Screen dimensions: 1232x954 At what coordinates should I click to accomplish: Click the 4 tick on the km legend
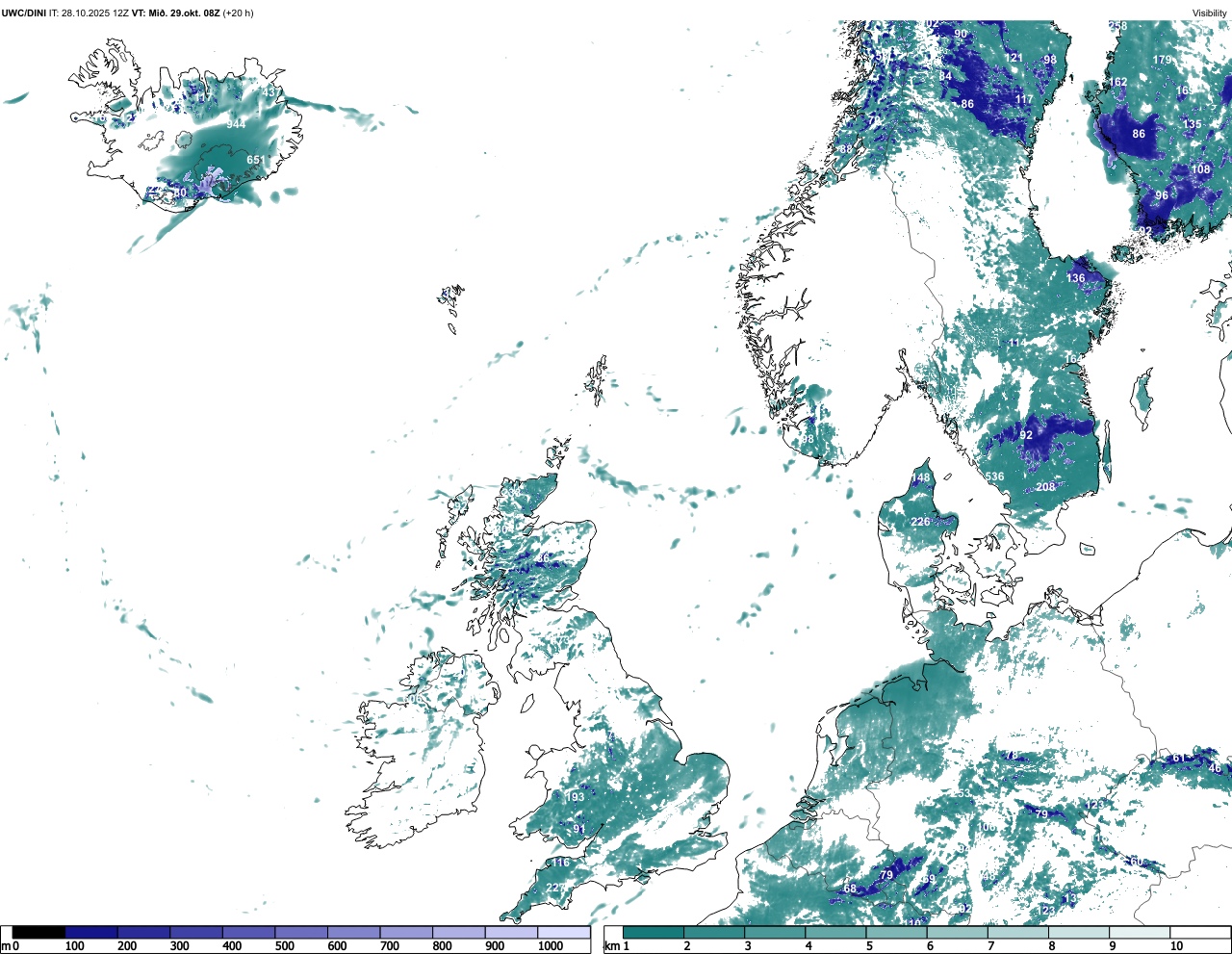pos(808,946)
